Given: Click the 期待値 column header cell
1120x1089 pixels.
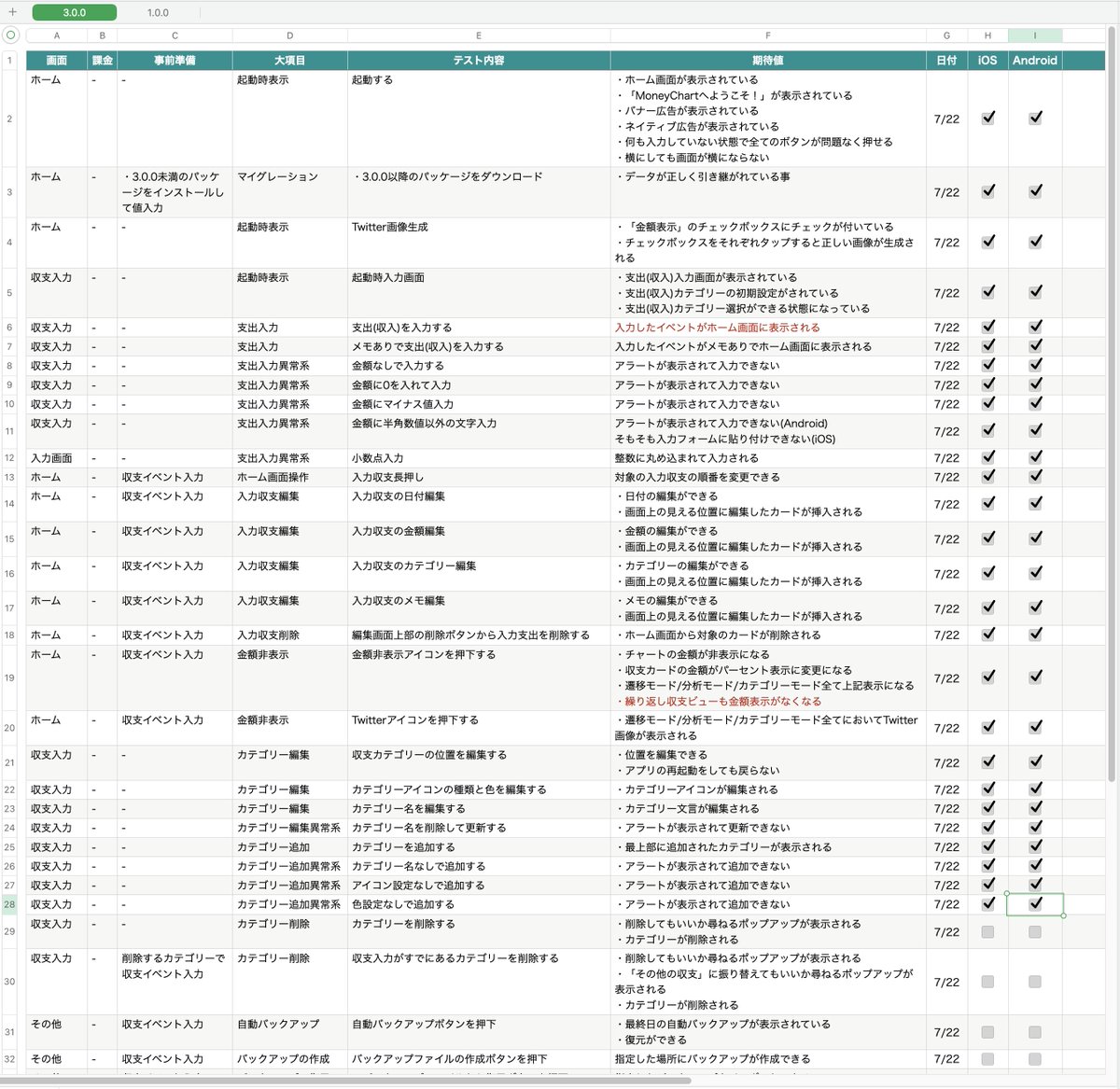Looking at the screenshot, I should [767, 60].
